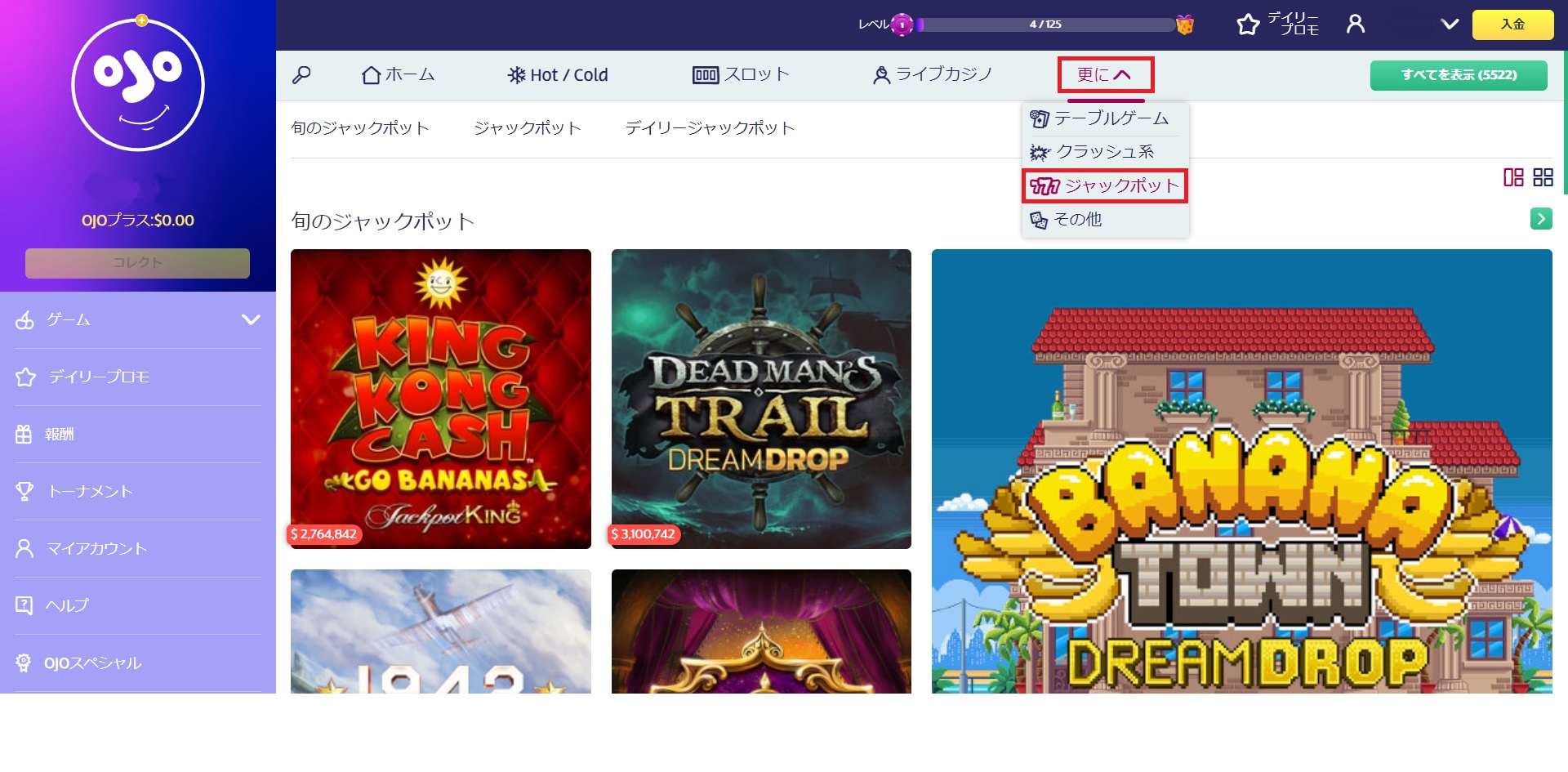1568x772 pixels.
Task: Choose その他 in the dropdown menu
Action: click(x=1066, y=219)
